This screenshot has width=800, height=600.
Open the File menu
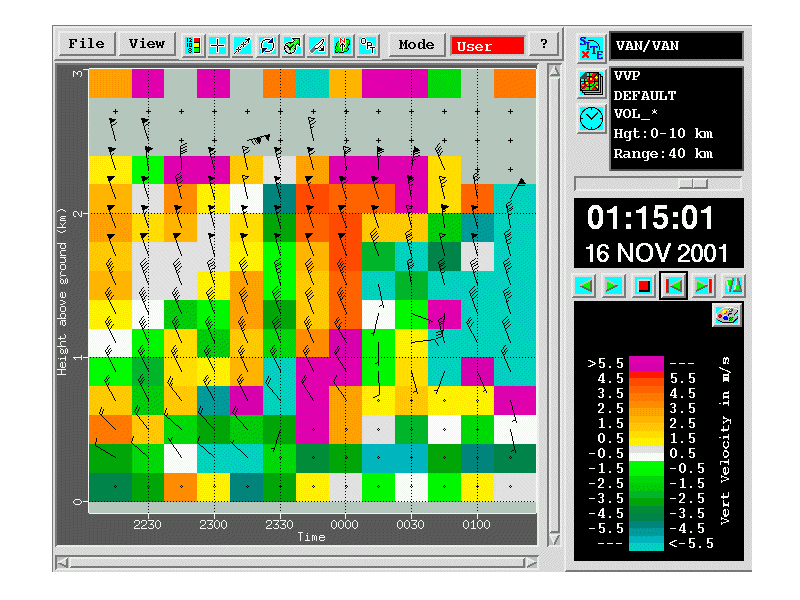tap(86, 44)
